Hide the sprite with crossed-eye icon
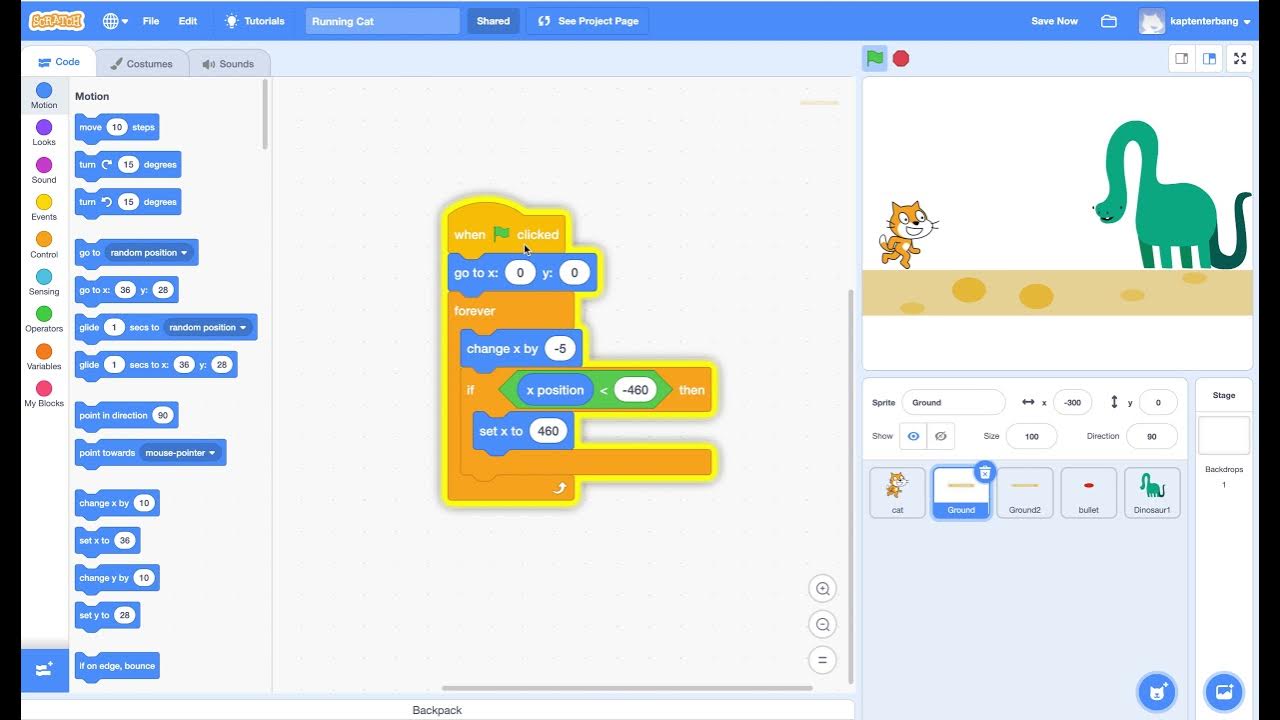The image size is (1280, 720). [x=941, y=436]
